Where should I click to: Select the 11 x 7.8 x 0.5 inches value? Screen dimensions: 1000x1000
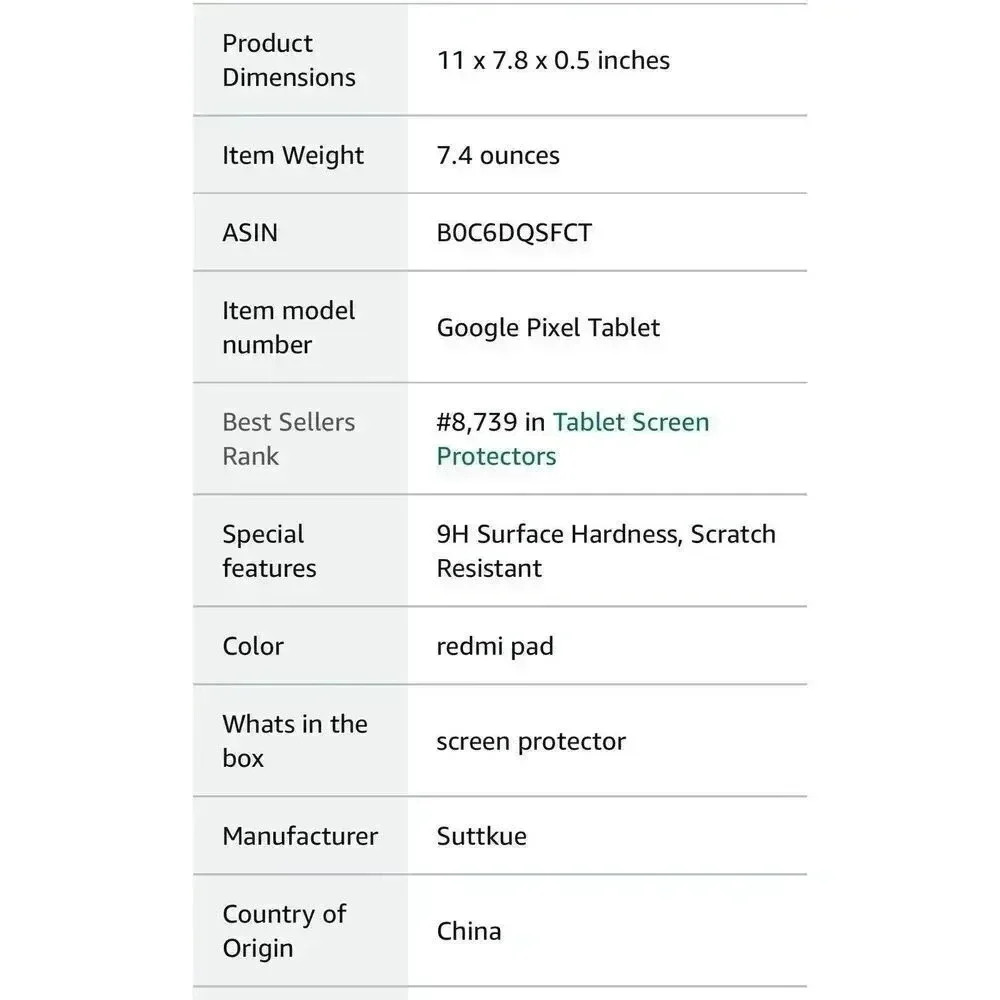(x=553, y=61)
